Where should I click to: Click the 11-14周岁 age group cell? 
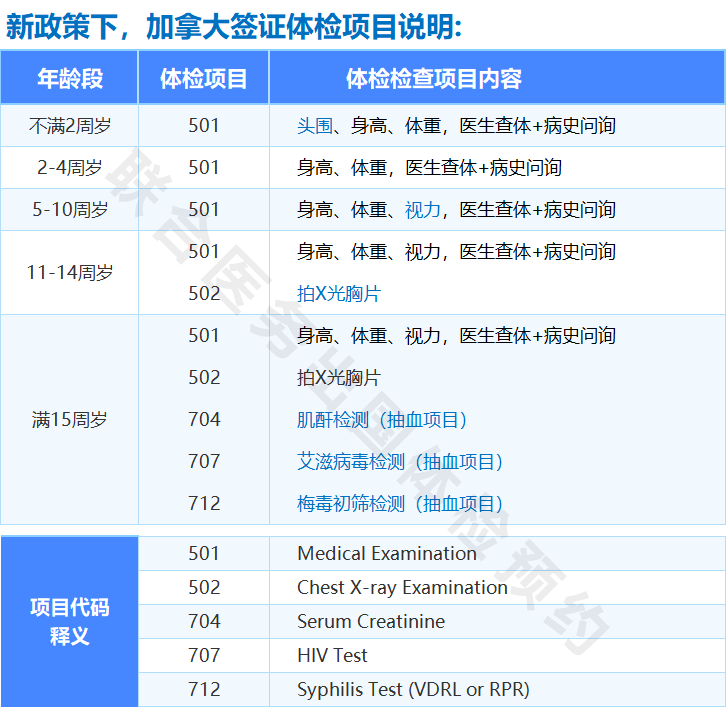70,272
